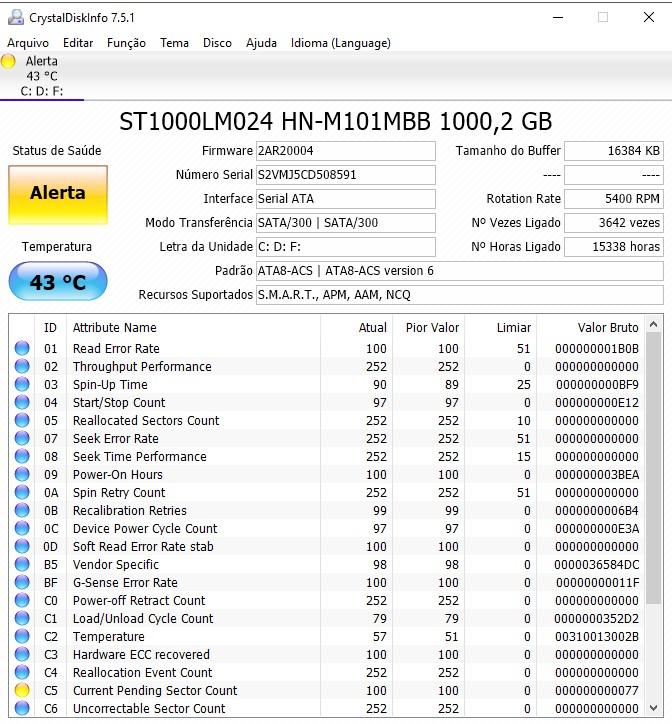
Task: Click the scrollbar up arrow in attribute list
Action: pyautogui.click(x=654, y=325)
